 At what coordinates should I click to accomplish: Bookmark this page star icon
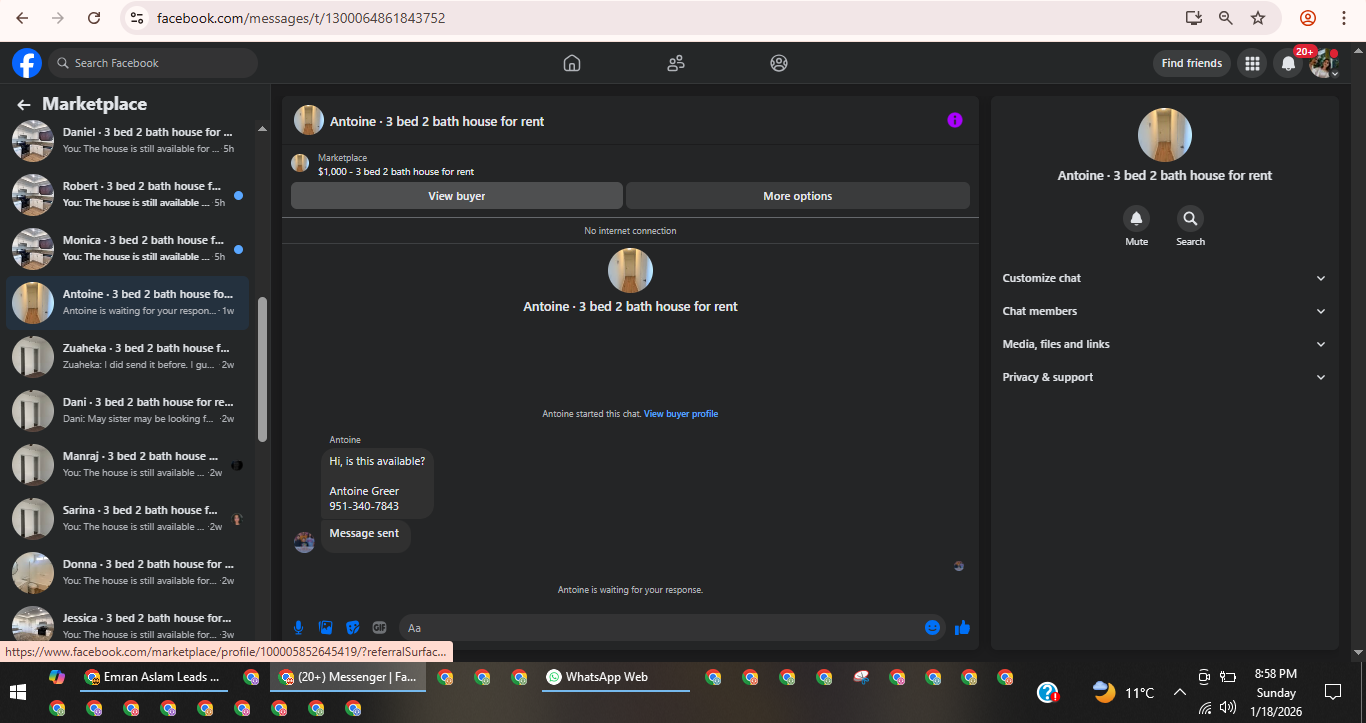click(1258, 18)
